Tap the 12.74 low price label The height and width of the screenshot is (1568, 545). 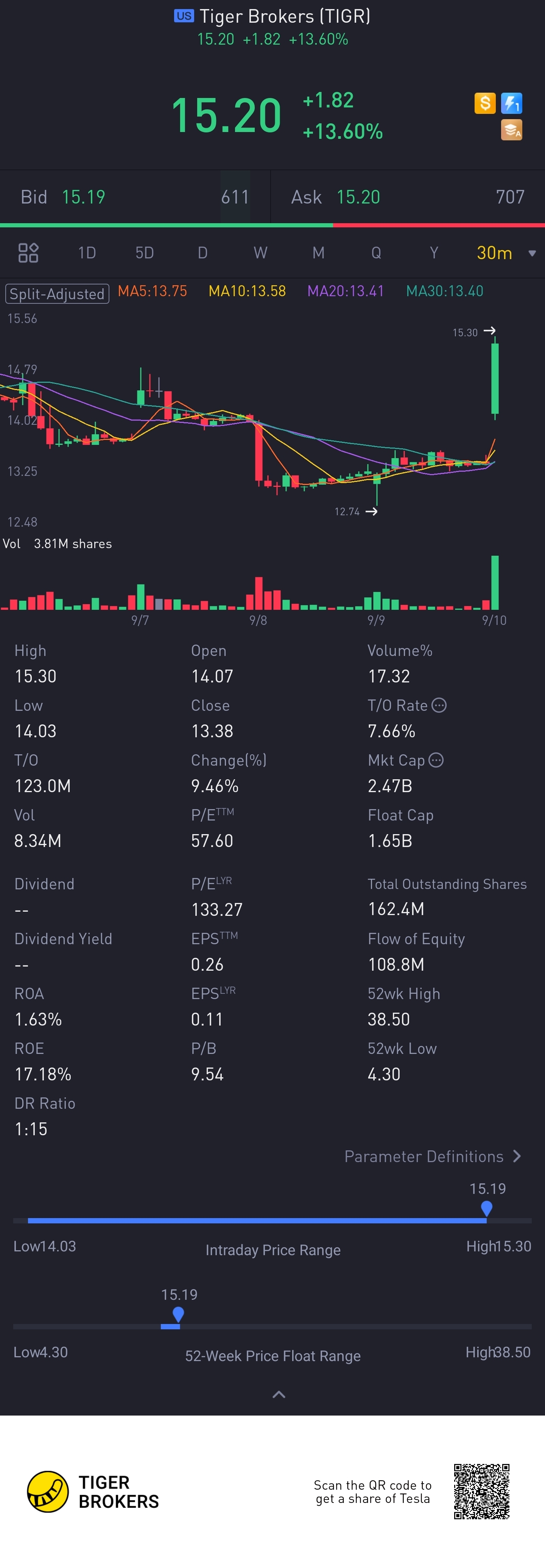coord(347,511)
